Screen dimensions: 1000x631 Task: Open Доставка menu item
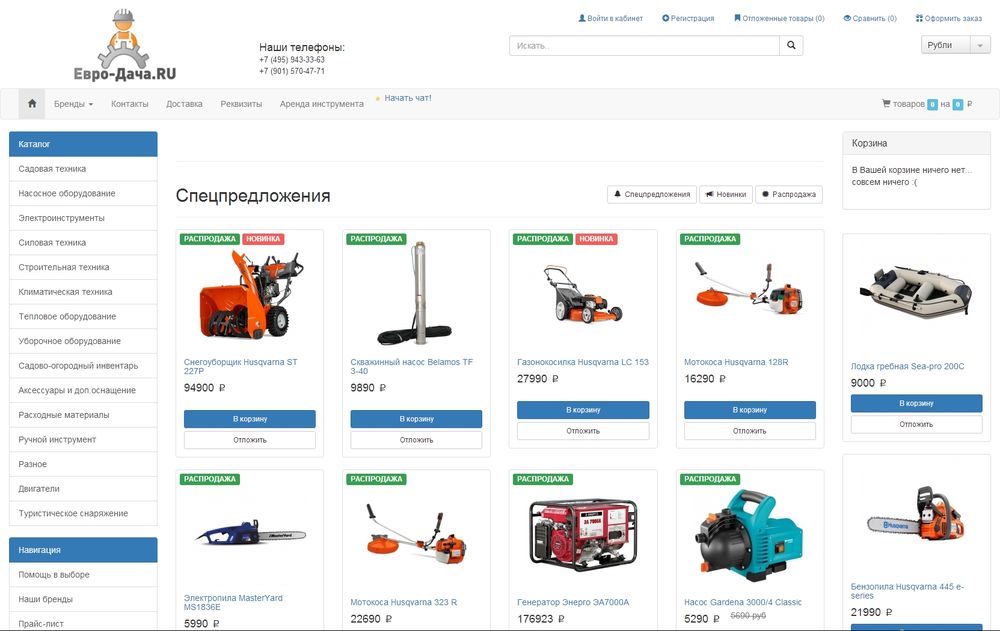tap(184, 104)
